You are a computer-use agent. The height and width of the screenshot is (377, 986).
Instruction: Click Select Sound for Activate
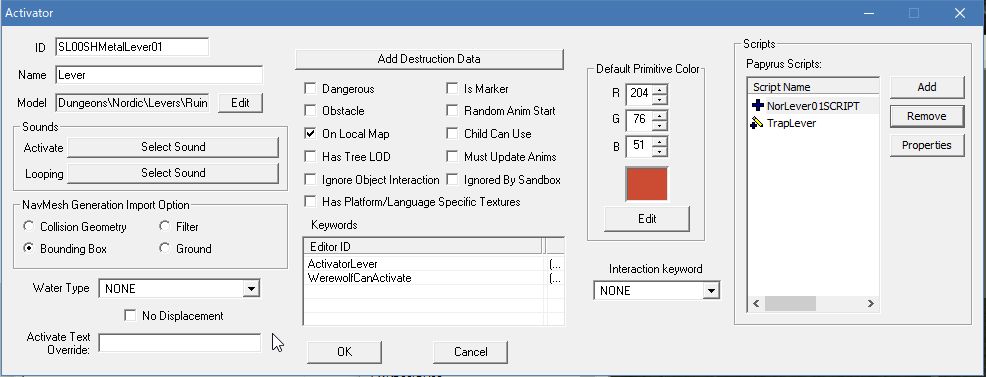173,147
